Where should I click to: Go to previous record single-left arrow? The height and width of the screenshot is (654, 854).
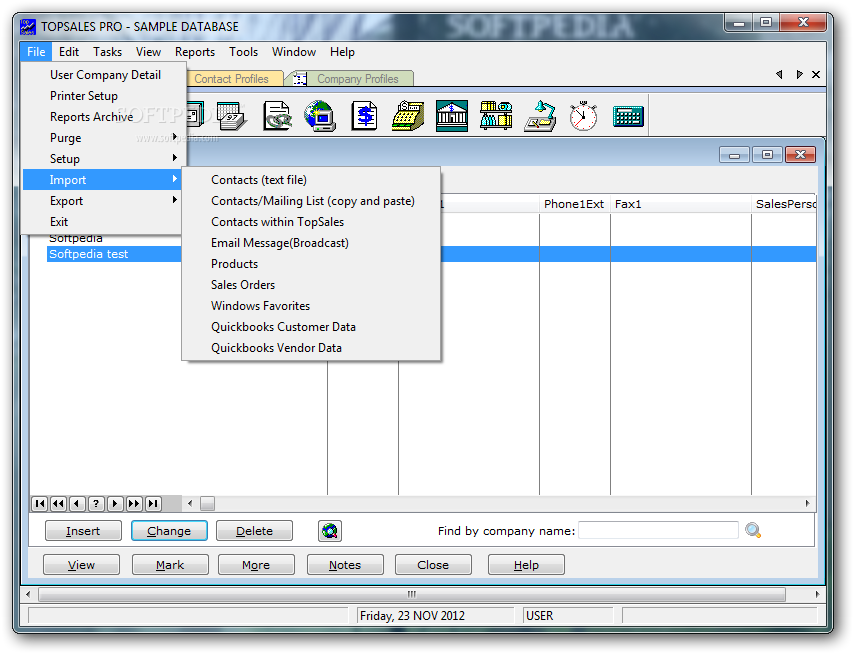(77, 504)
